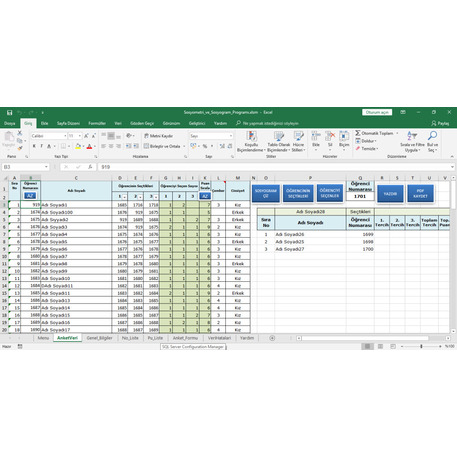
Task: Open the filter dropdown on column 1 header
Action: [x=124, y=197]
